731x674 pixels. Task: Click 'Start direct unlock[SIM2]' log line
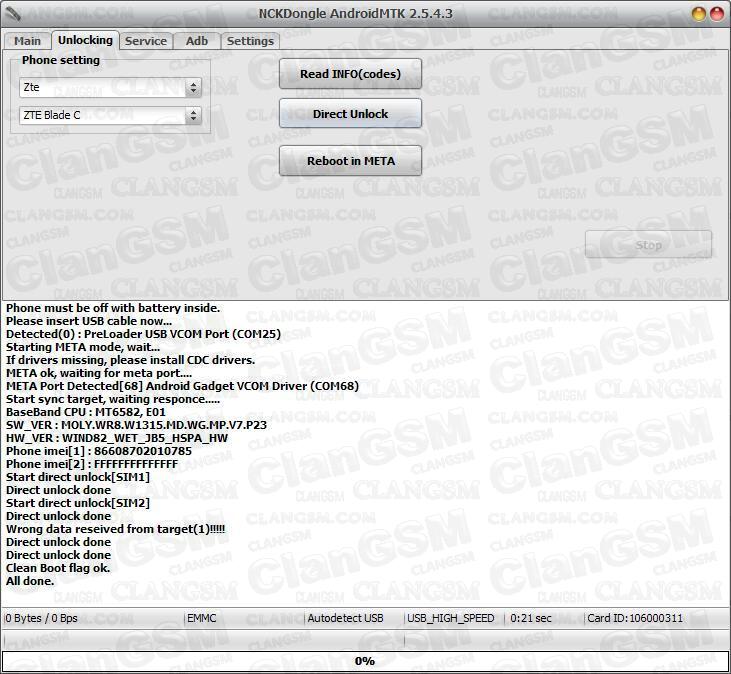pyautogui.click(x=78, y=503)
